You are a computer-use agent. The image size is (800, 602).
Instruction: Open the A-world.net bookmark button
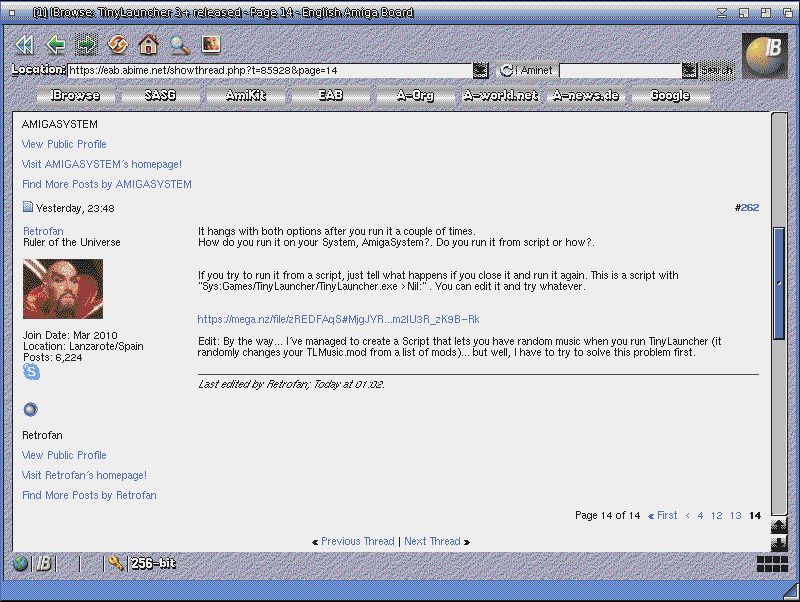point(501,95)
